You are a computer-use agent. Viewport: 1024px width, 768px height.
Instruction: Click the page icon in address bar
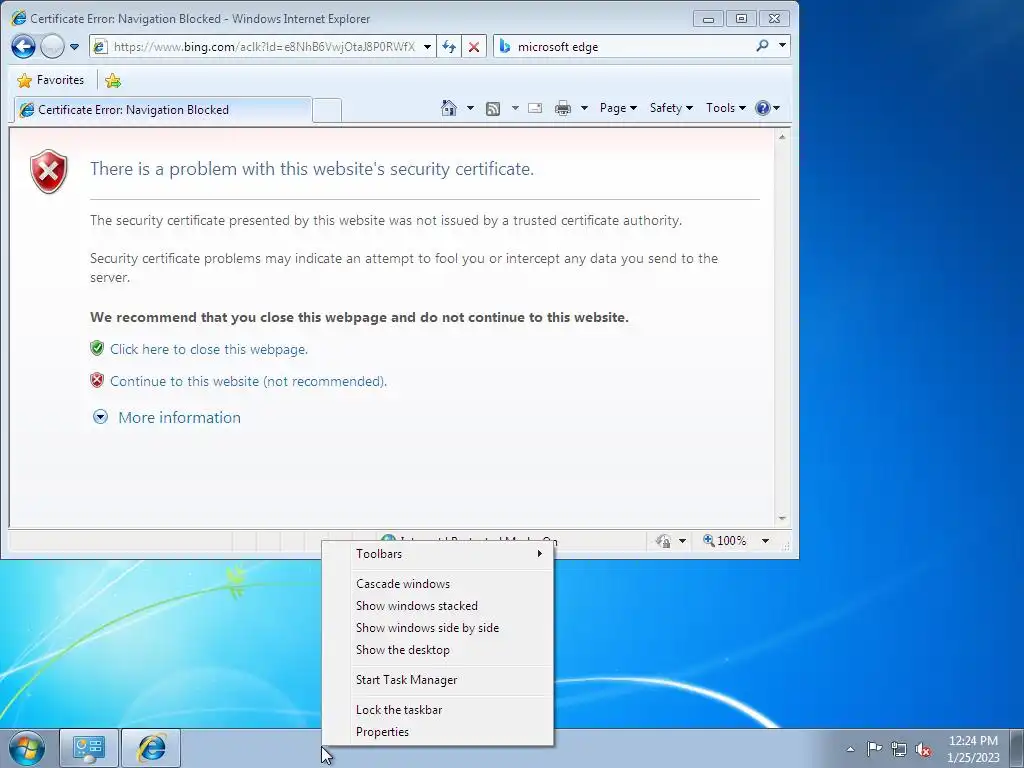100,47
